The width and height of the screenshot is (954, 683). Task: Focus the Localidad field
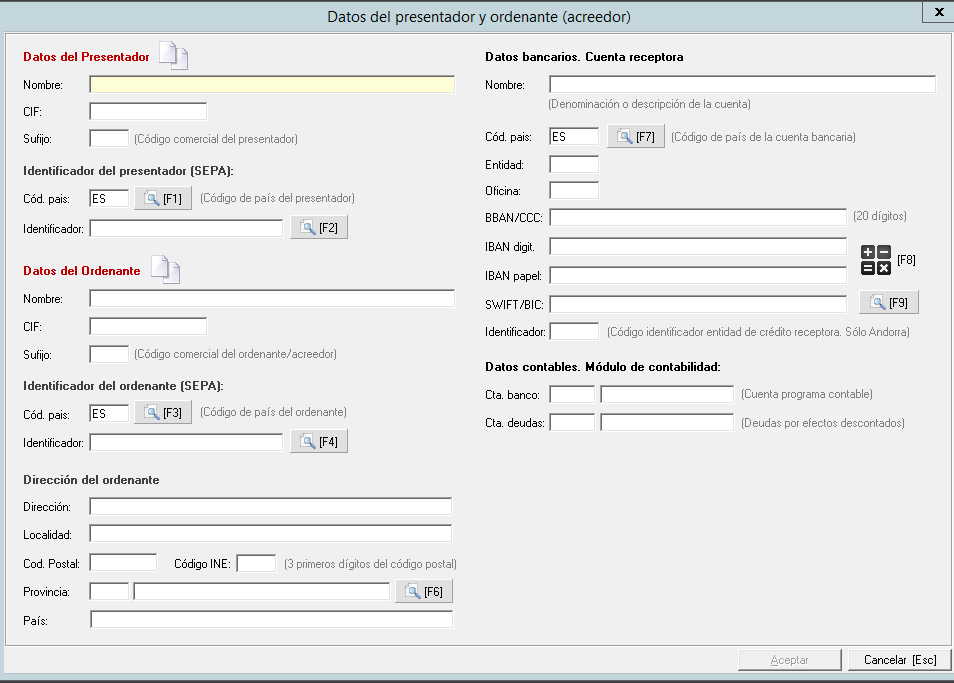click(270, 534)
